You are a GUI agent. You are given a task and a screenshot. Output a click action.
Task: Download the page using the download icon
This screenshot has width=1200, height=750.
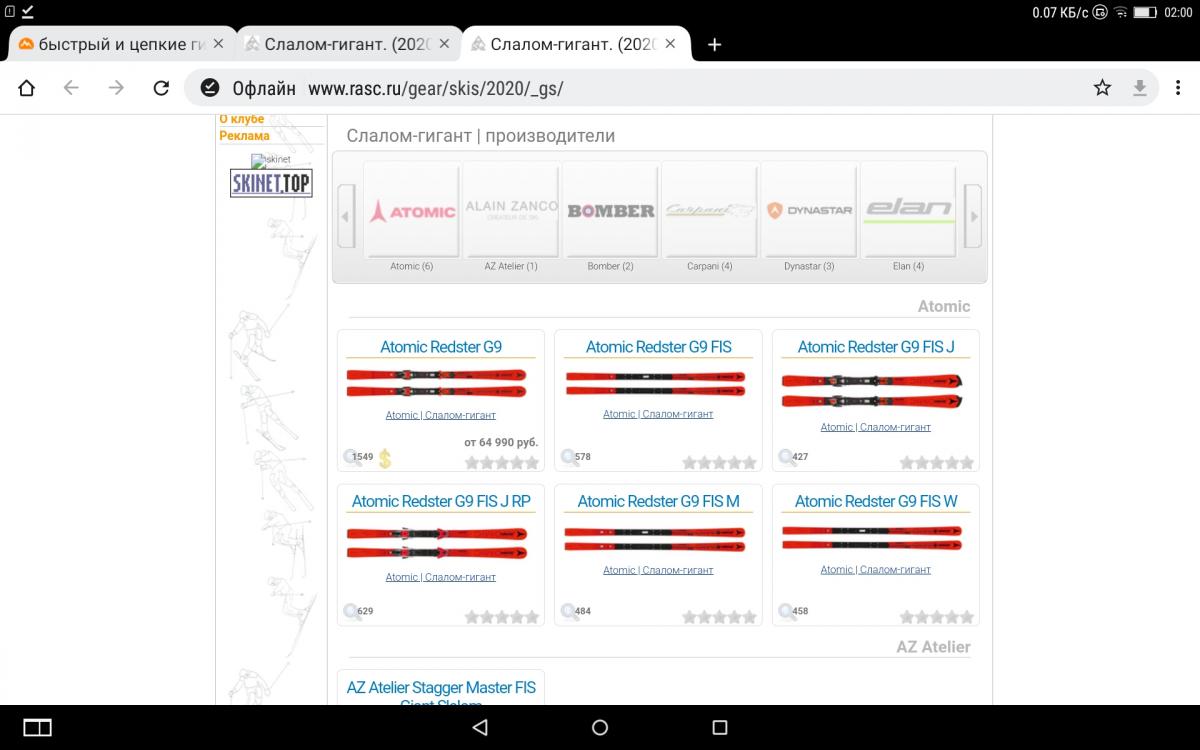1139,88
